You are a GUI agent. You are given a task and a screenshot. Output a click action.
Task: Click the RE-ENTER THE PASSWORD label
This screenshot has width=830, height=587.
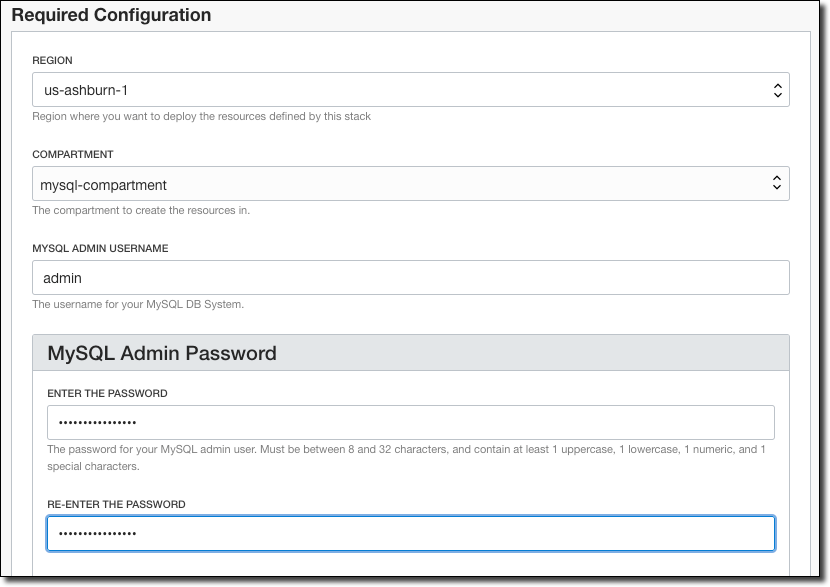(116, 505)
